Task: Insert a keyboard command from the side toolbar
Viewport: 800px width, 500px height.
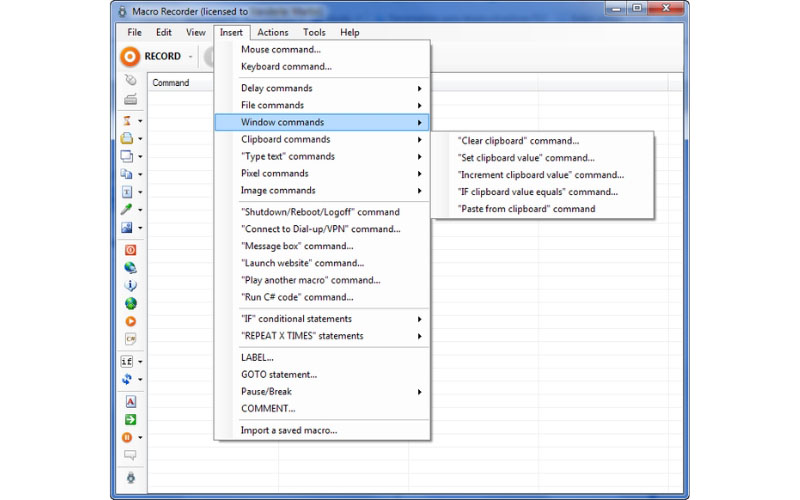Action: click(131, 99)
